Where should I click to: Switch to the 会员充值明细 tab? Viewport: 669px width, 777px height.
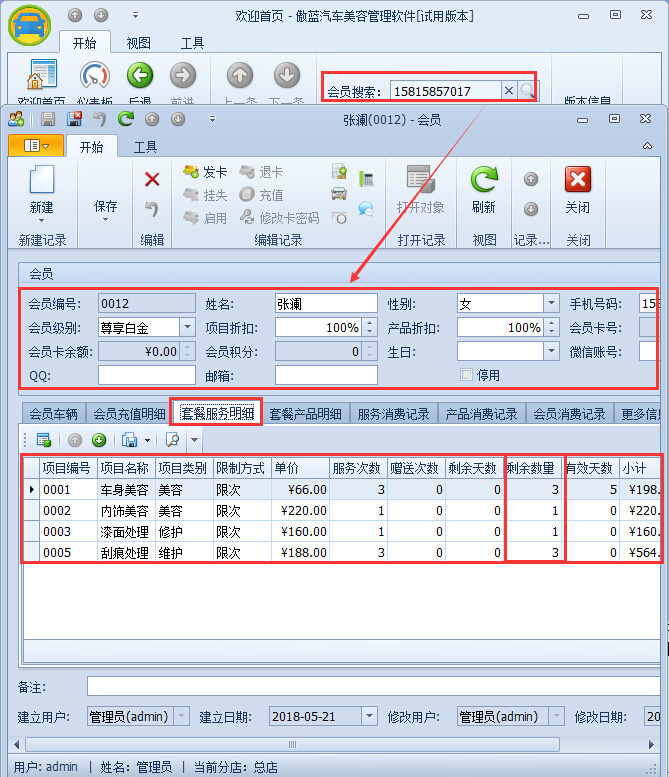[129, 414]
